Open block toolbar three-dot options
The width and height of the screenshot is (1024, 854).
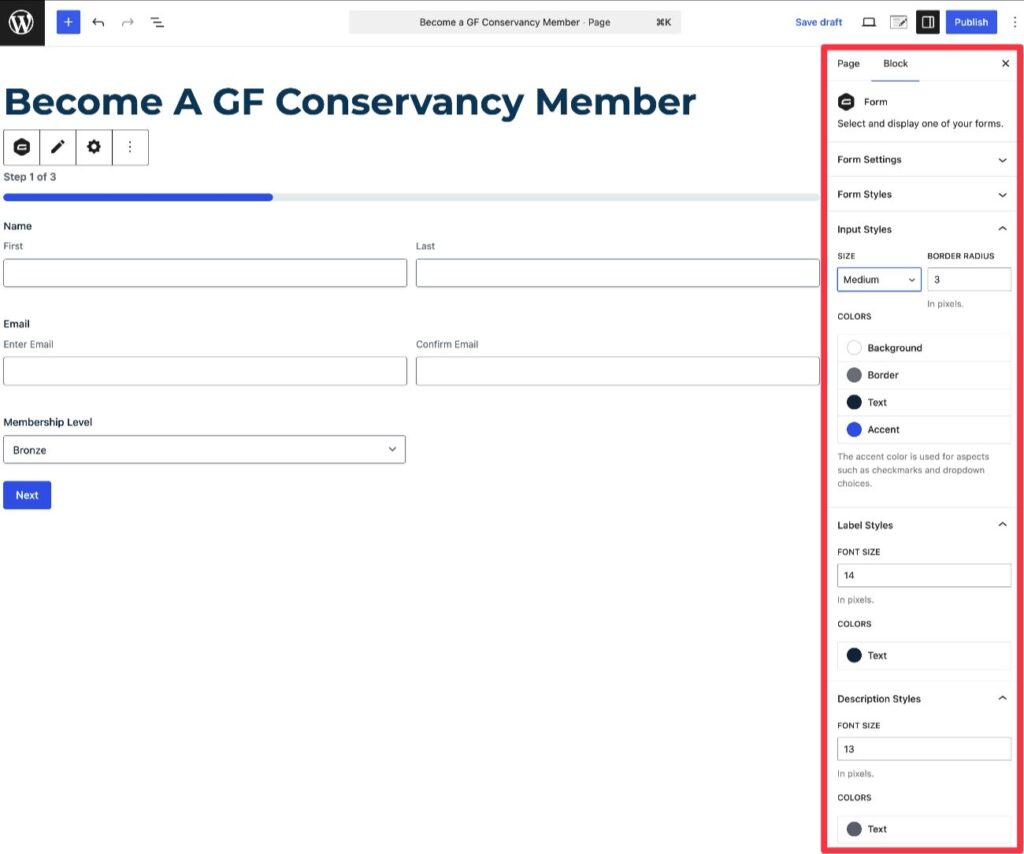tap(130, 147)
